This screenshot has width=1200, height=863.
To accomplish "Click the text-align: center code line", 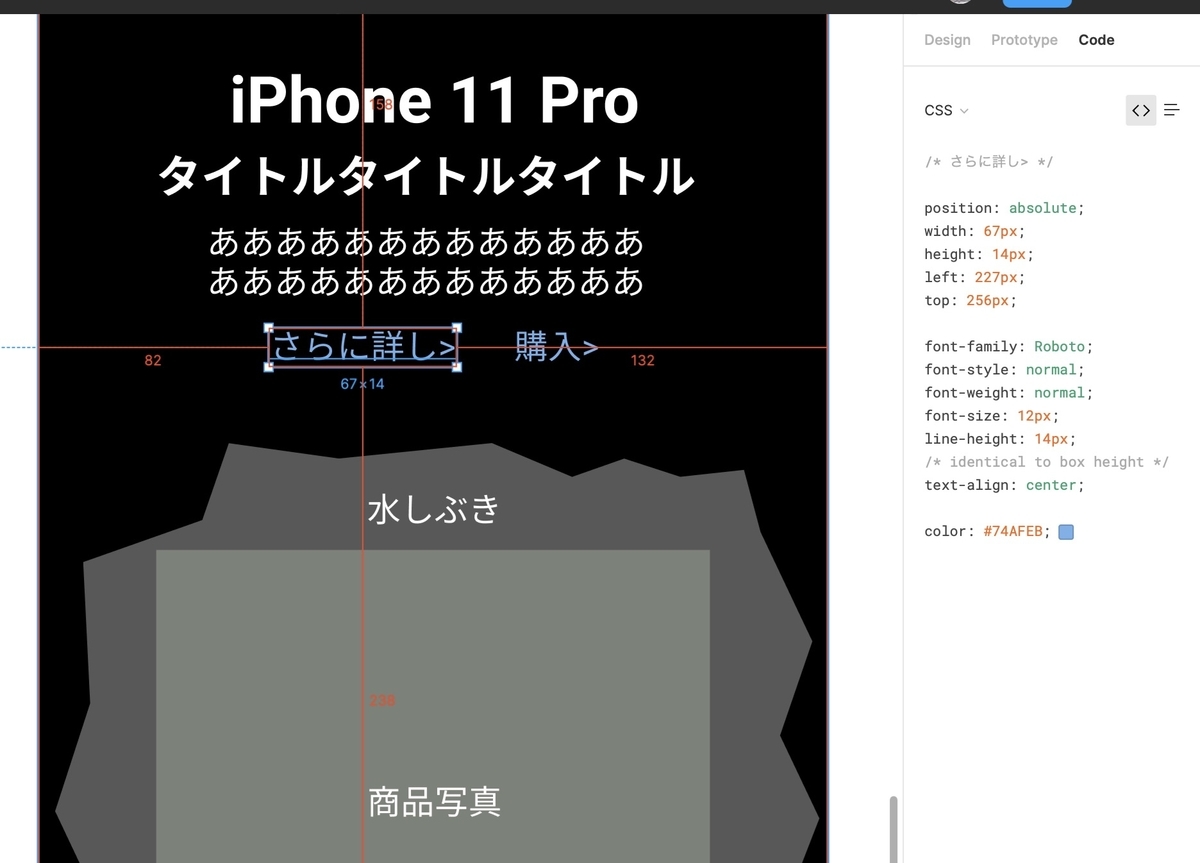I will click(1004, 485).
